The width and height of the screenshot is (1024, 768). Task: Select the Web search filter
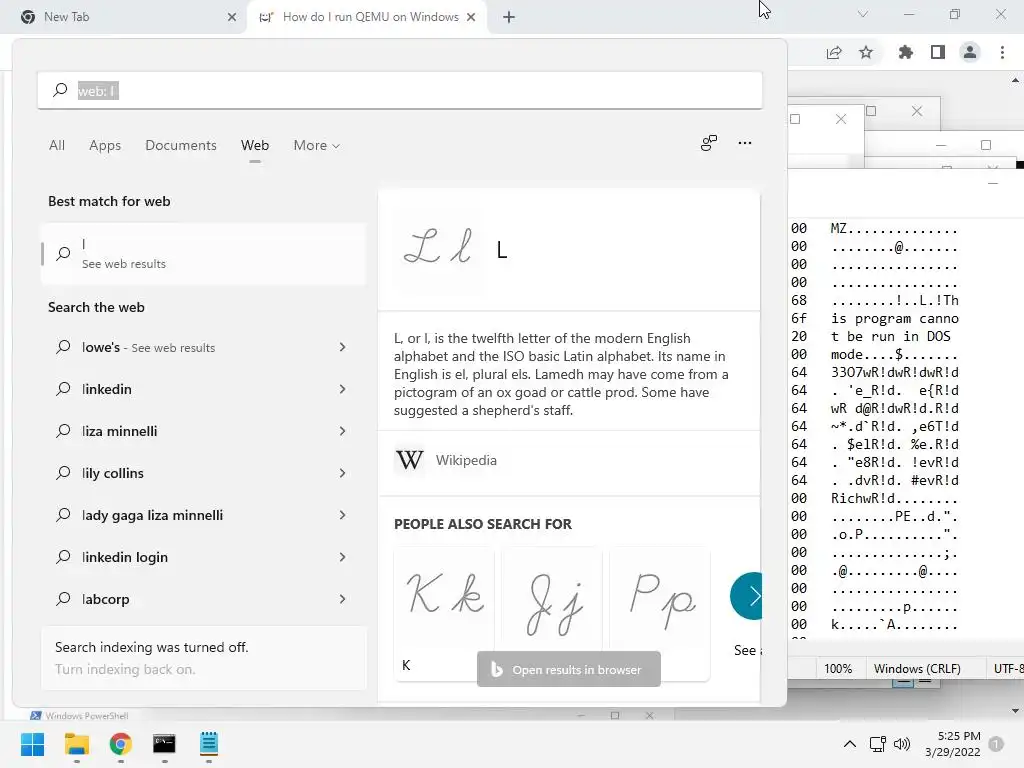255,145
